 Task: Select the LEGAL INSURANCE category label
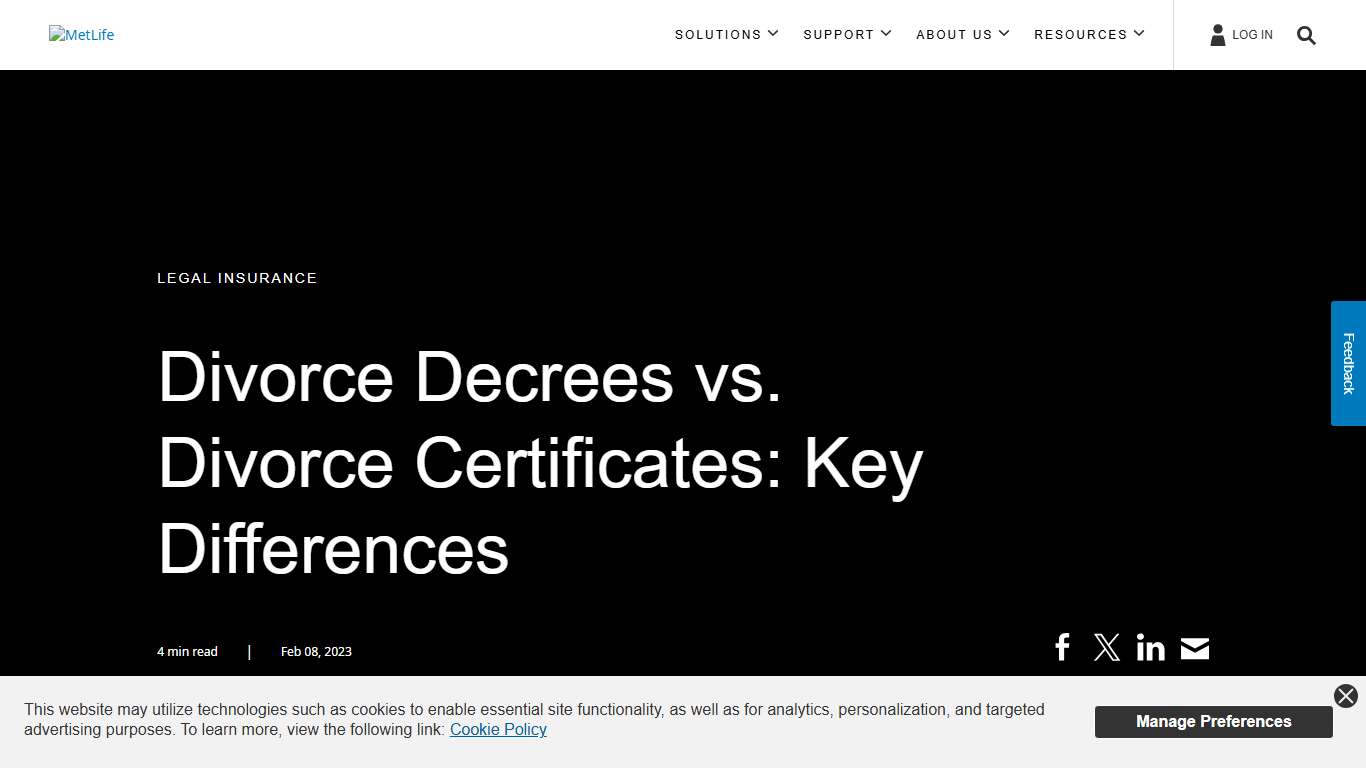(237, 278)
